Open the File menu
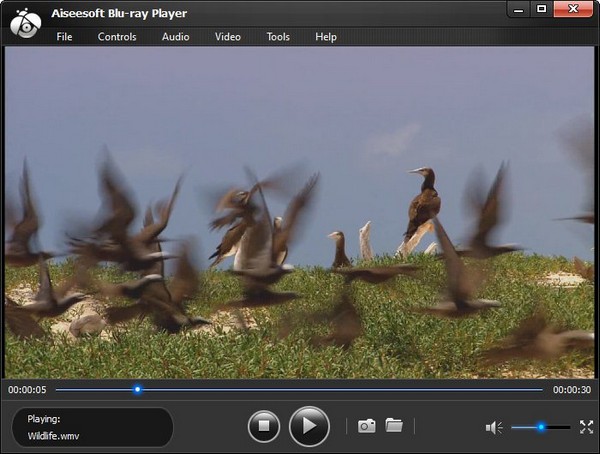Viewport: 600px width, 454px height. 64,37
